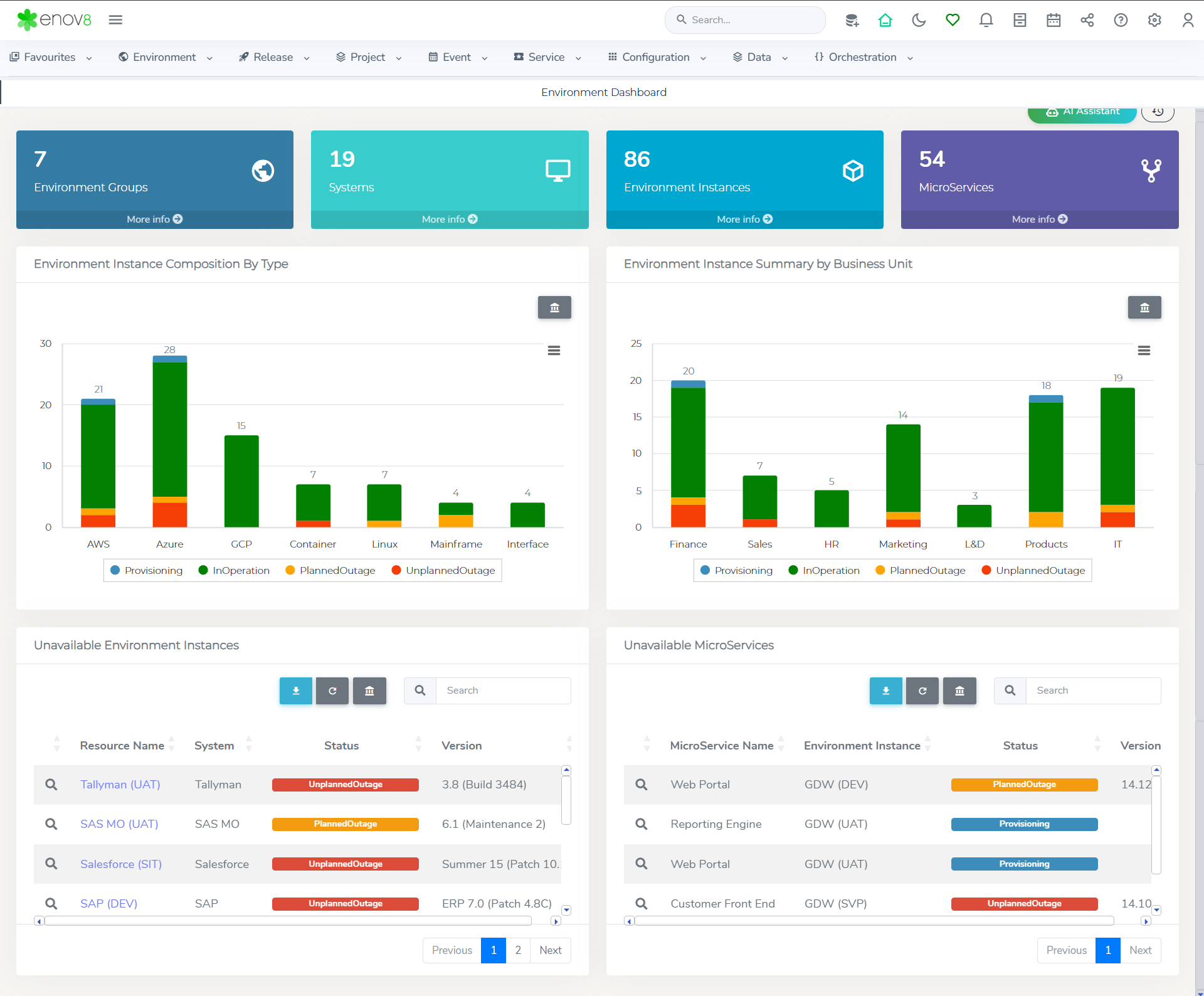Open the Configuration menu
1204x996 pixels.
[x=657, y=57]
